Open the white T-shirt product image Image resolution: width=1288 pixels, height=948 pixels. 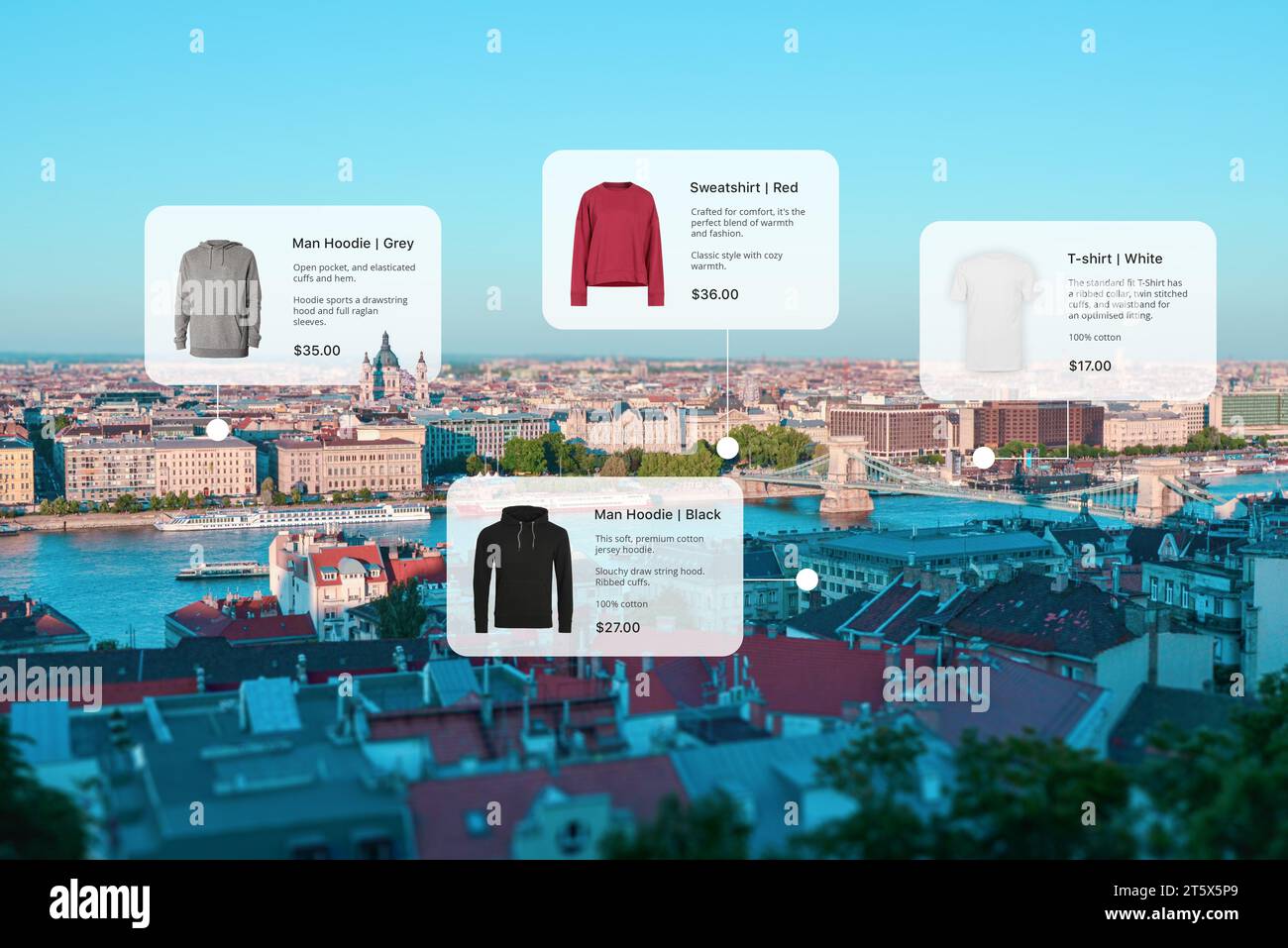coord(994,311)
